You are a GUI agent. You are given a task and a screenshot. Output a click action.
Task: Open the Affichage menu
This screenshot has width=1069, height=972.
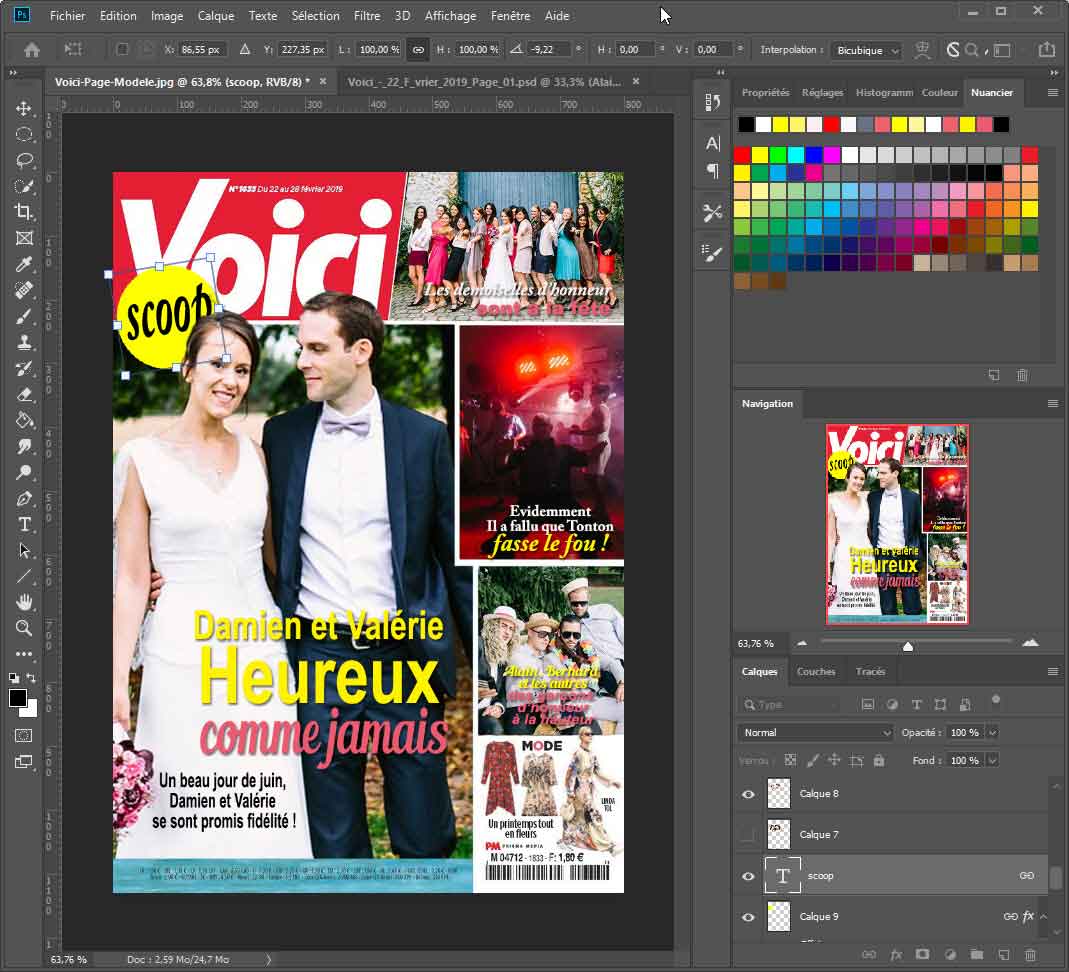(451, 16)
